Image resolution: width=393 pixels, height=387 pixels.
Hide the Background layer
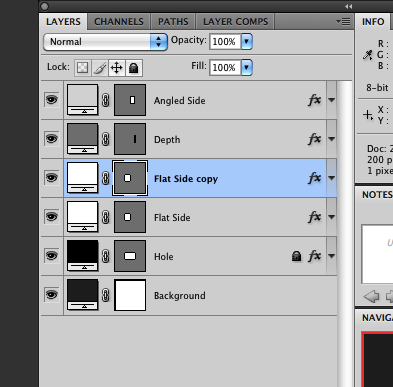(x=52, y=295)
